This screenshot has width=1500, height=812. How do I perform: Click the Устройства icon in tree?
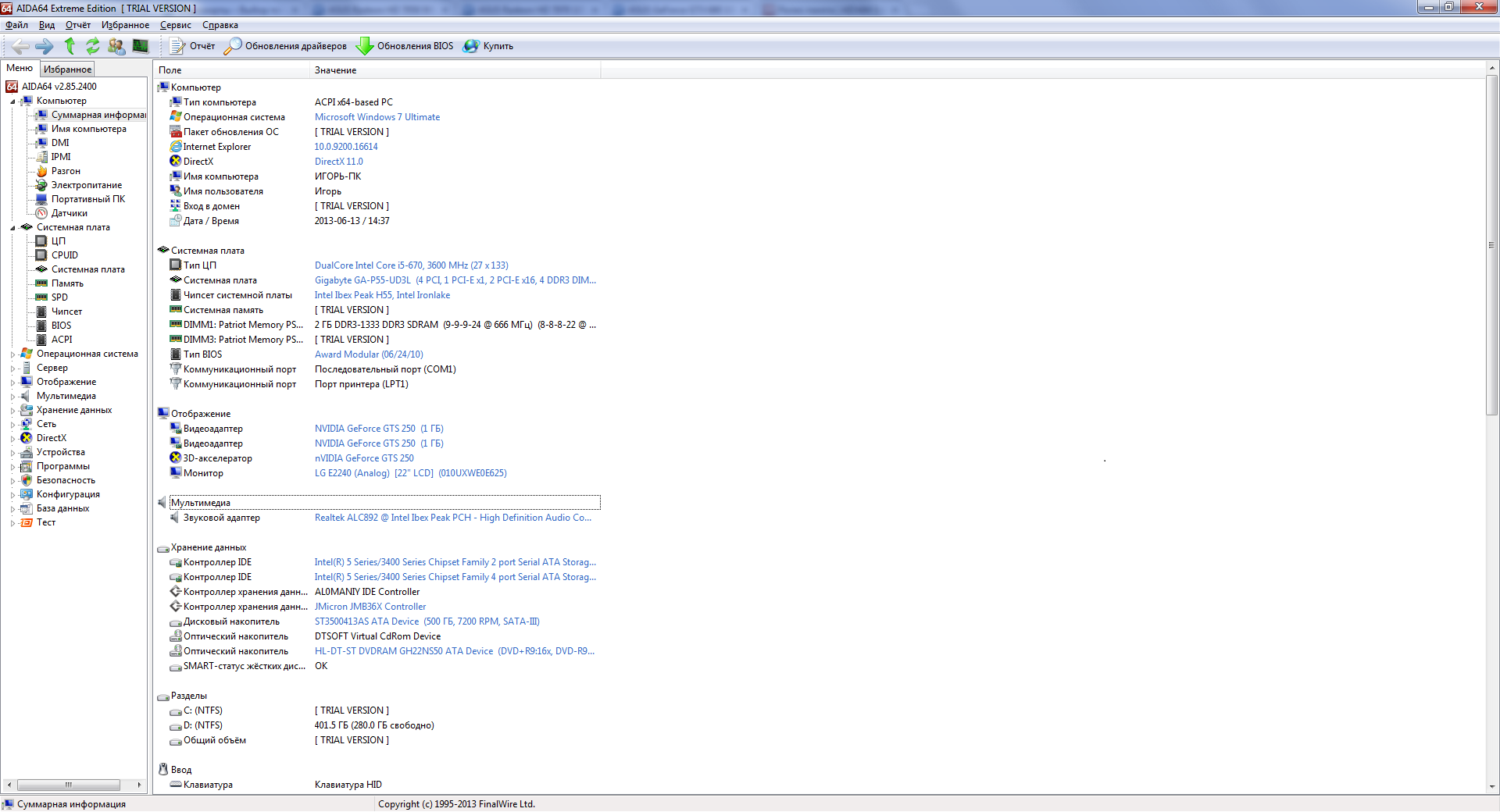click(x=27, y=452)
